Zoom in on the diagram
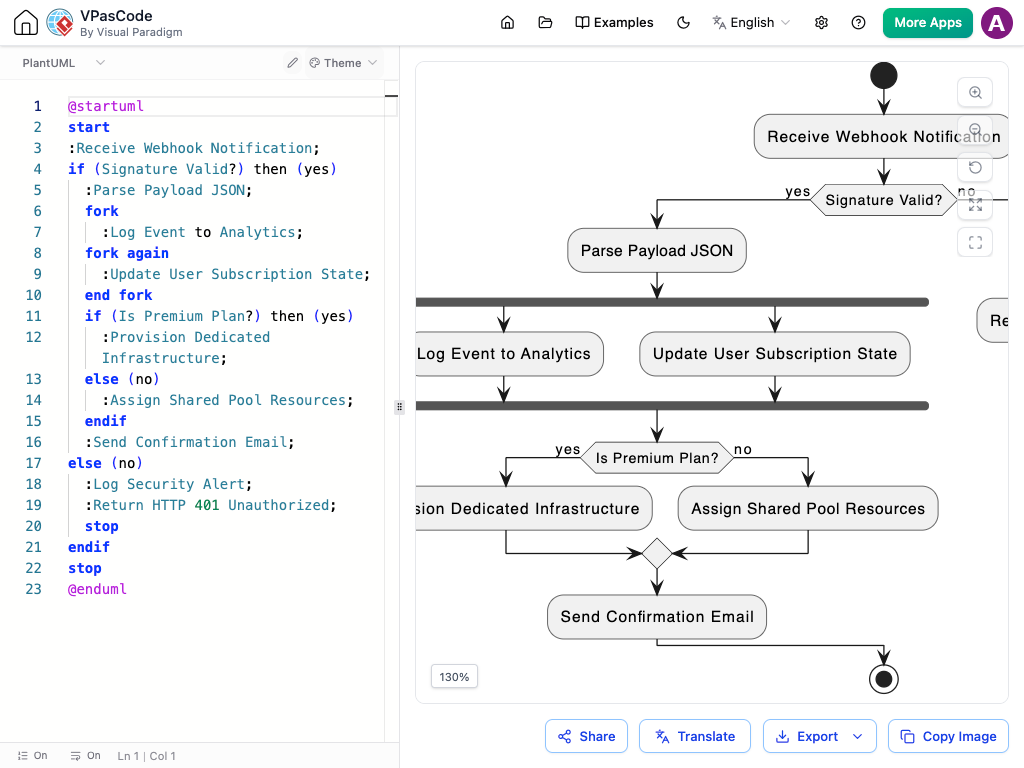This screenshot has width=1024, height=768. tap(975, 92)
